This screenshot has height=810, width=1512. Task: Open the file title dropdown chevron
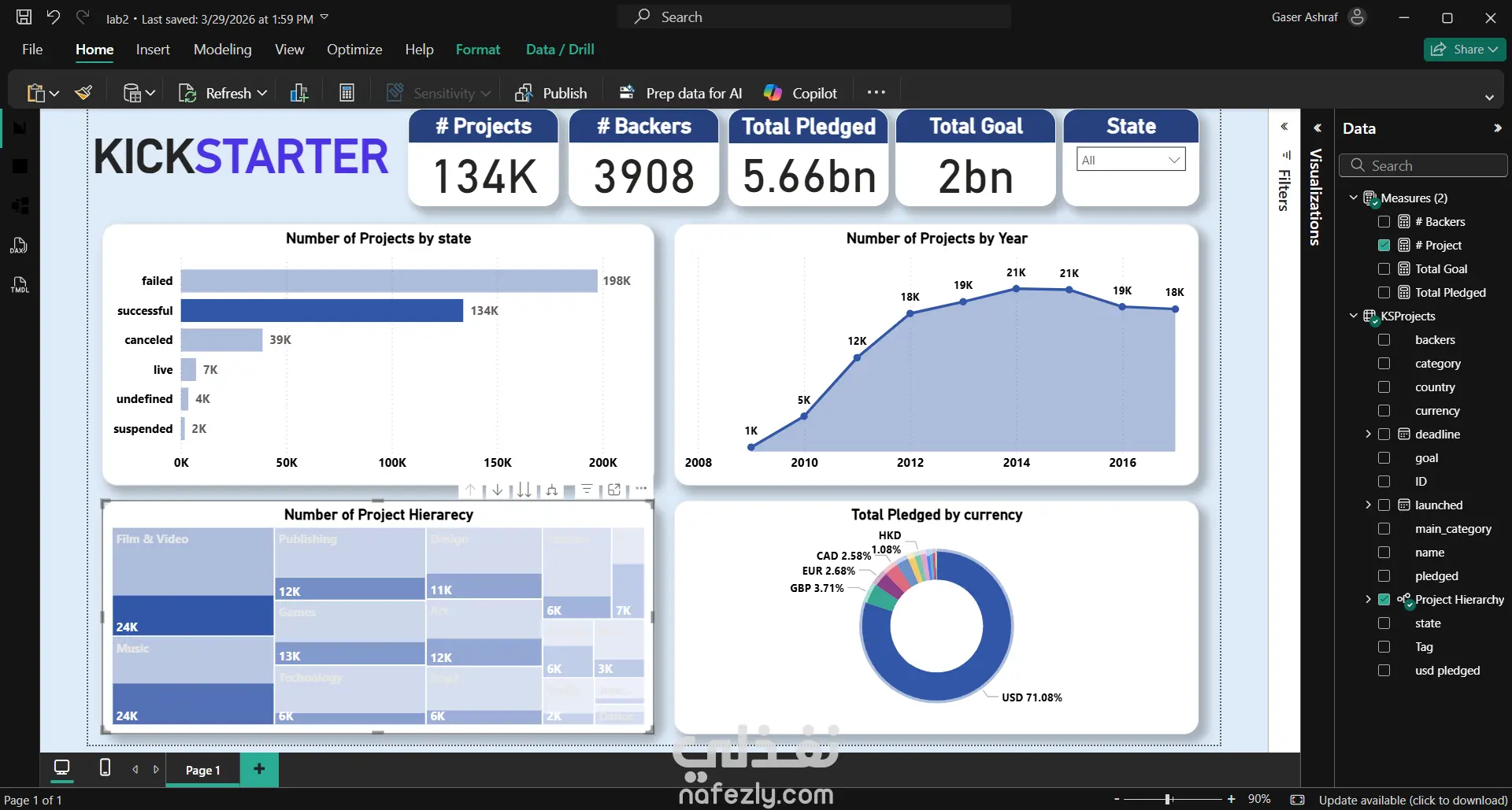coord(324,17)
